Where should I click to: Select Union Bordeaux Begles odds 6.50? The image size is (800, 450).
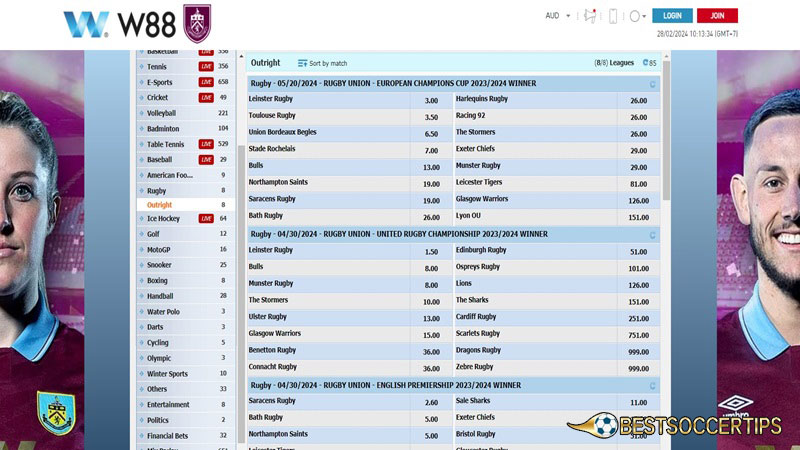click(432, 134)
